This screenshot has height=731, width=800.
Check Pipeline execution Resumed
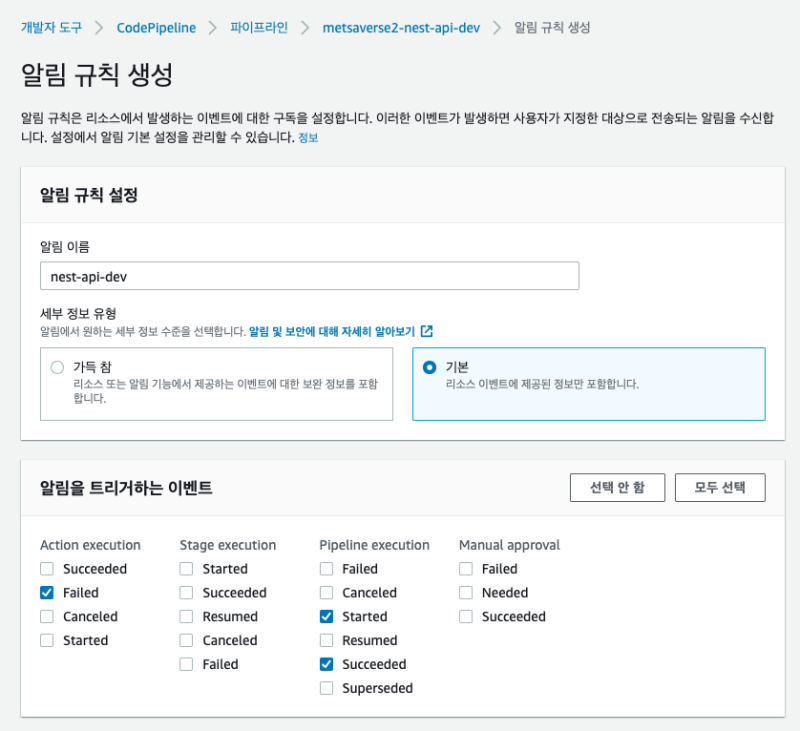tap(327, 640)
